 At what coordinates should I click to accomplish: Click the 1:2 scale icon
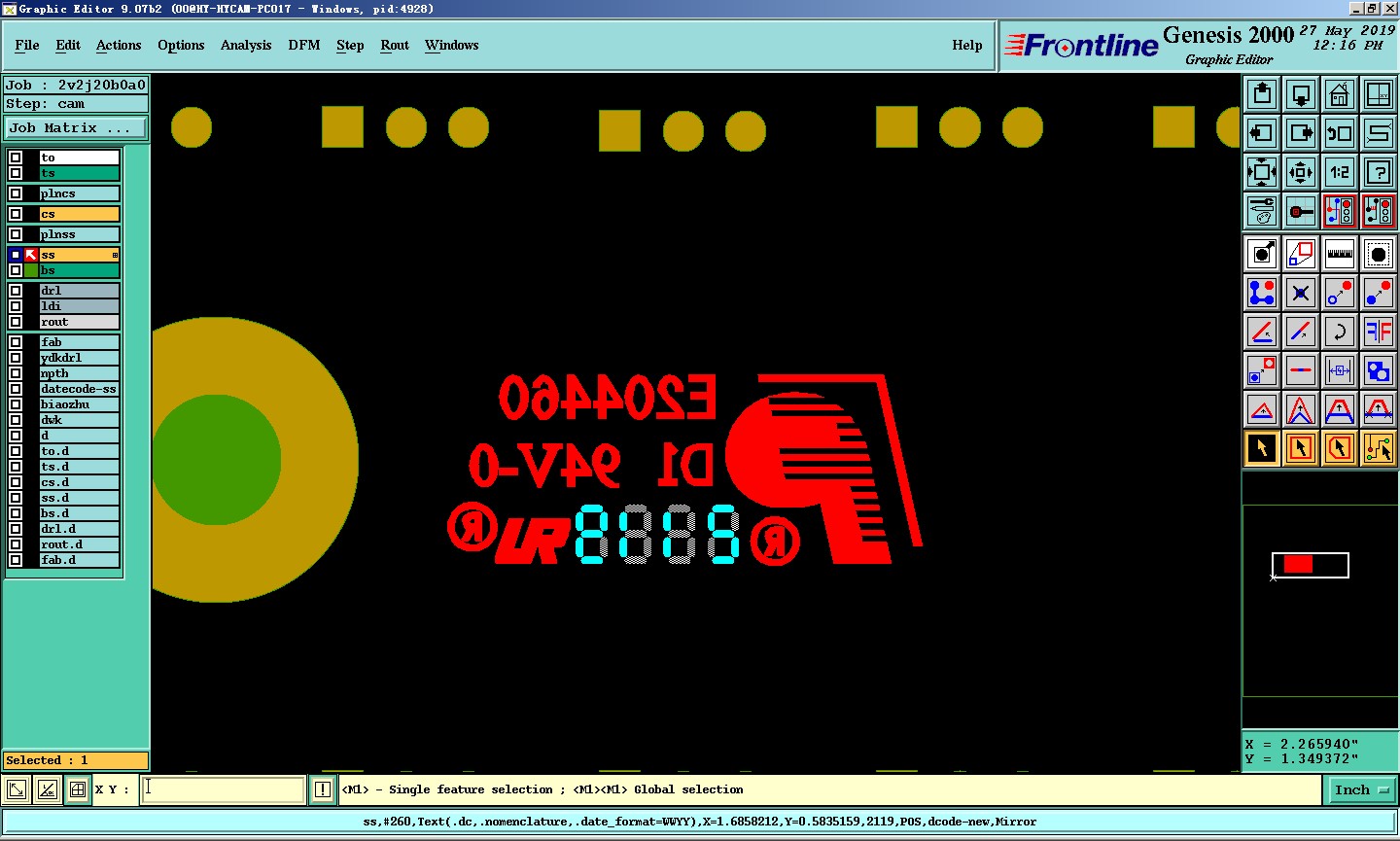pos(1340,172)
